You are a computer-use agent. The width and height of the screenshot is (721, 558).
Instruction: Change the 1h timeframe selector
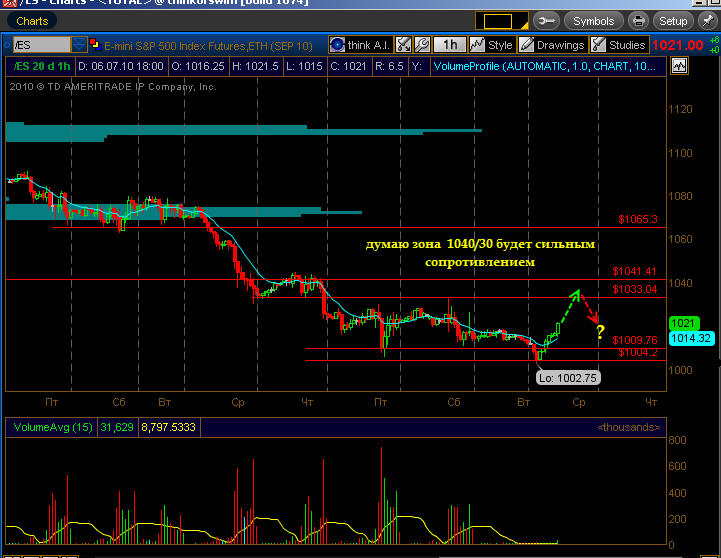pyautogui.click(x=450, y=44)
